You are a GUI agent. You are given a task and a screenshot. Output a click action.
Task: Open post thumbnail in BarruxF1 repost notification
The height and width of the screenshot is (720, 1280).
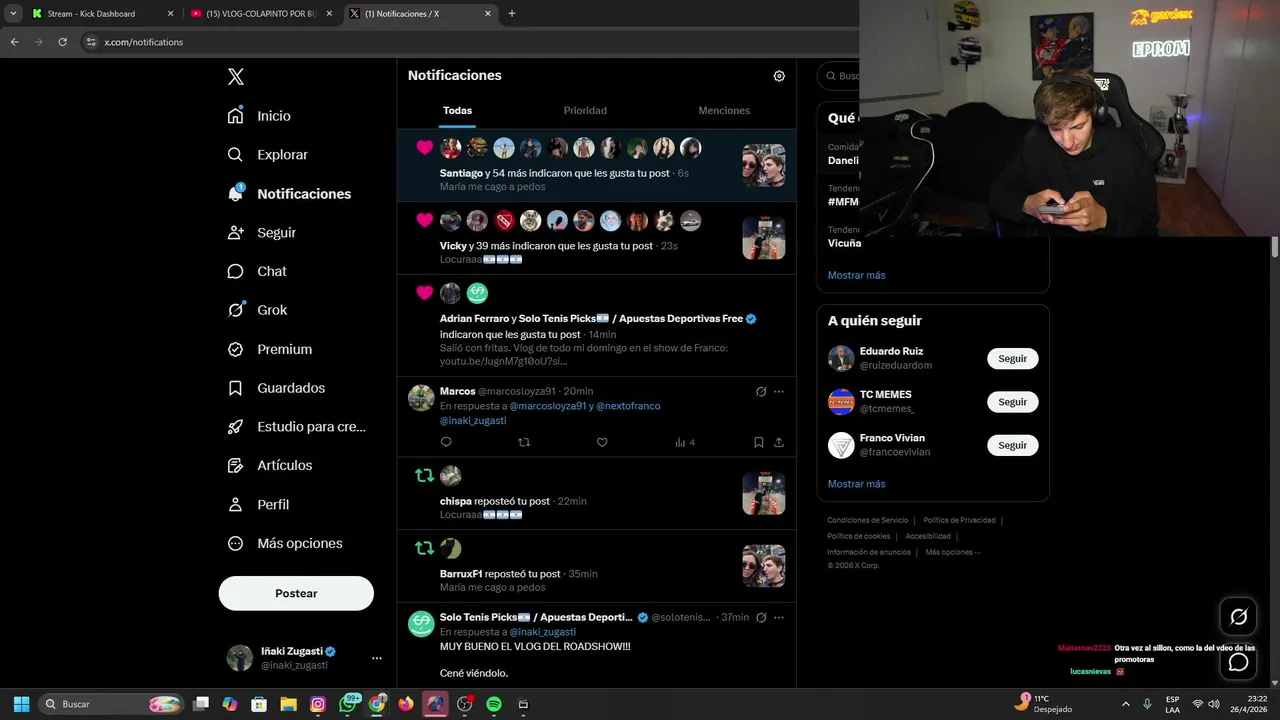click(x=764, y=566)
